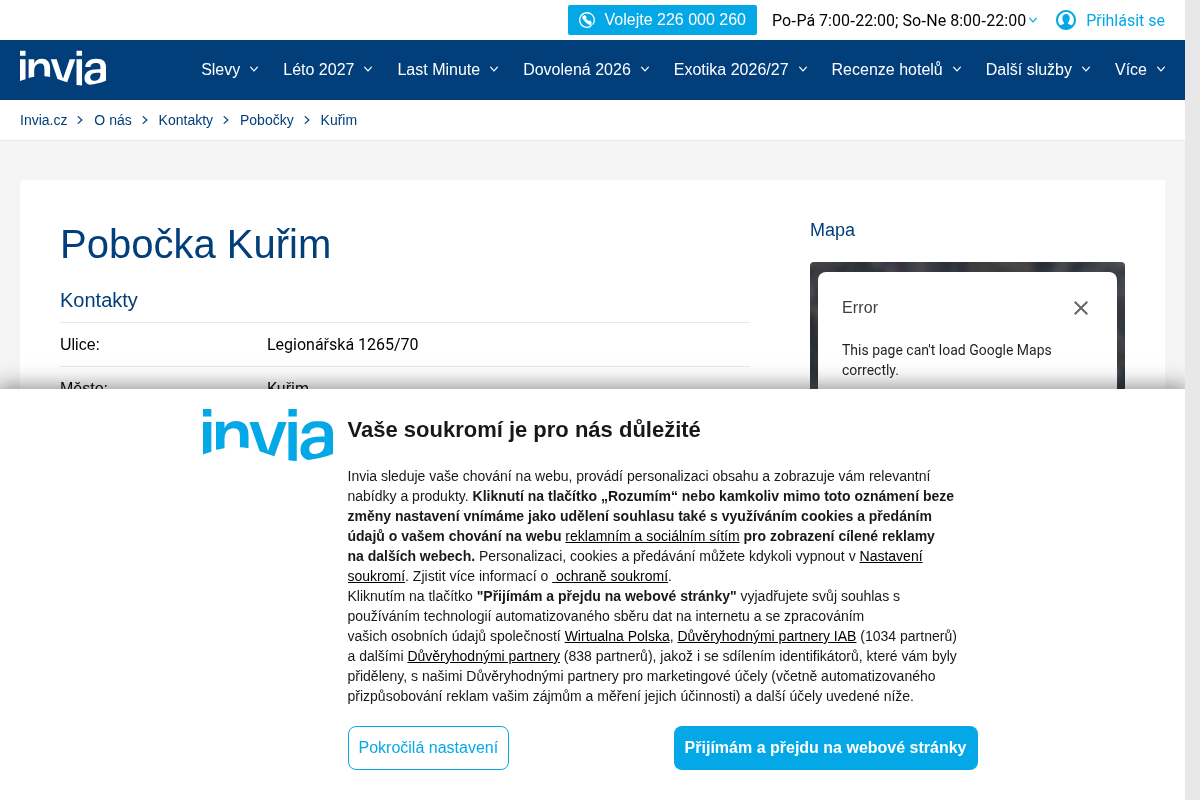This screenshot has height=800, width=1200.
Task: Open the ochraně soukromí link
Action: click(x=610, y=576)
